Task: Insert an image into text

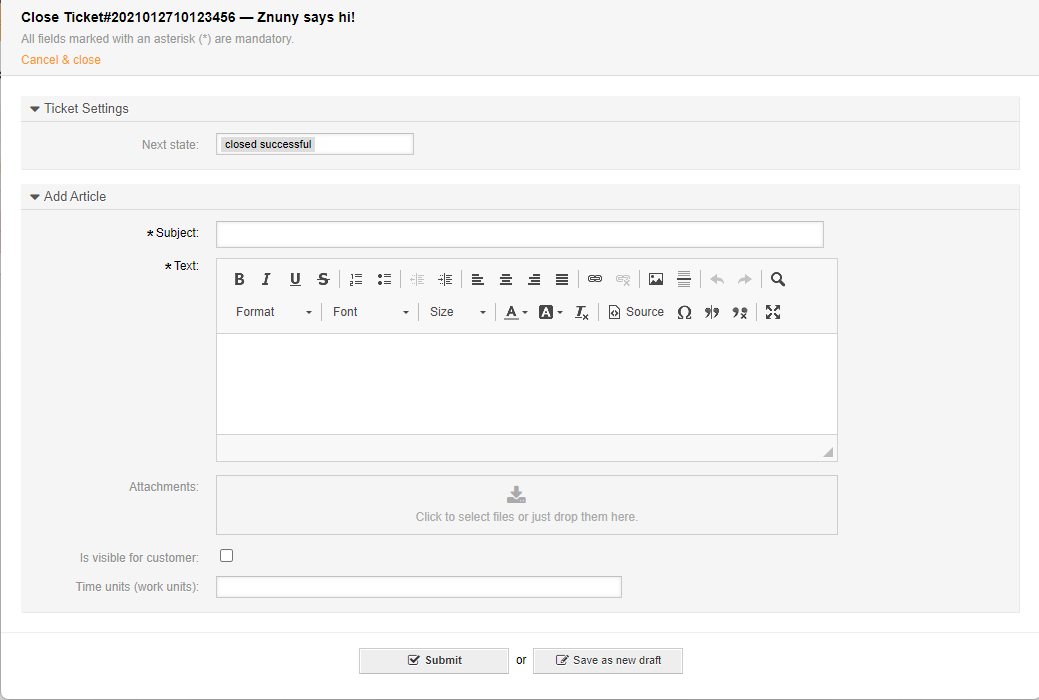Action: [656, 280]
